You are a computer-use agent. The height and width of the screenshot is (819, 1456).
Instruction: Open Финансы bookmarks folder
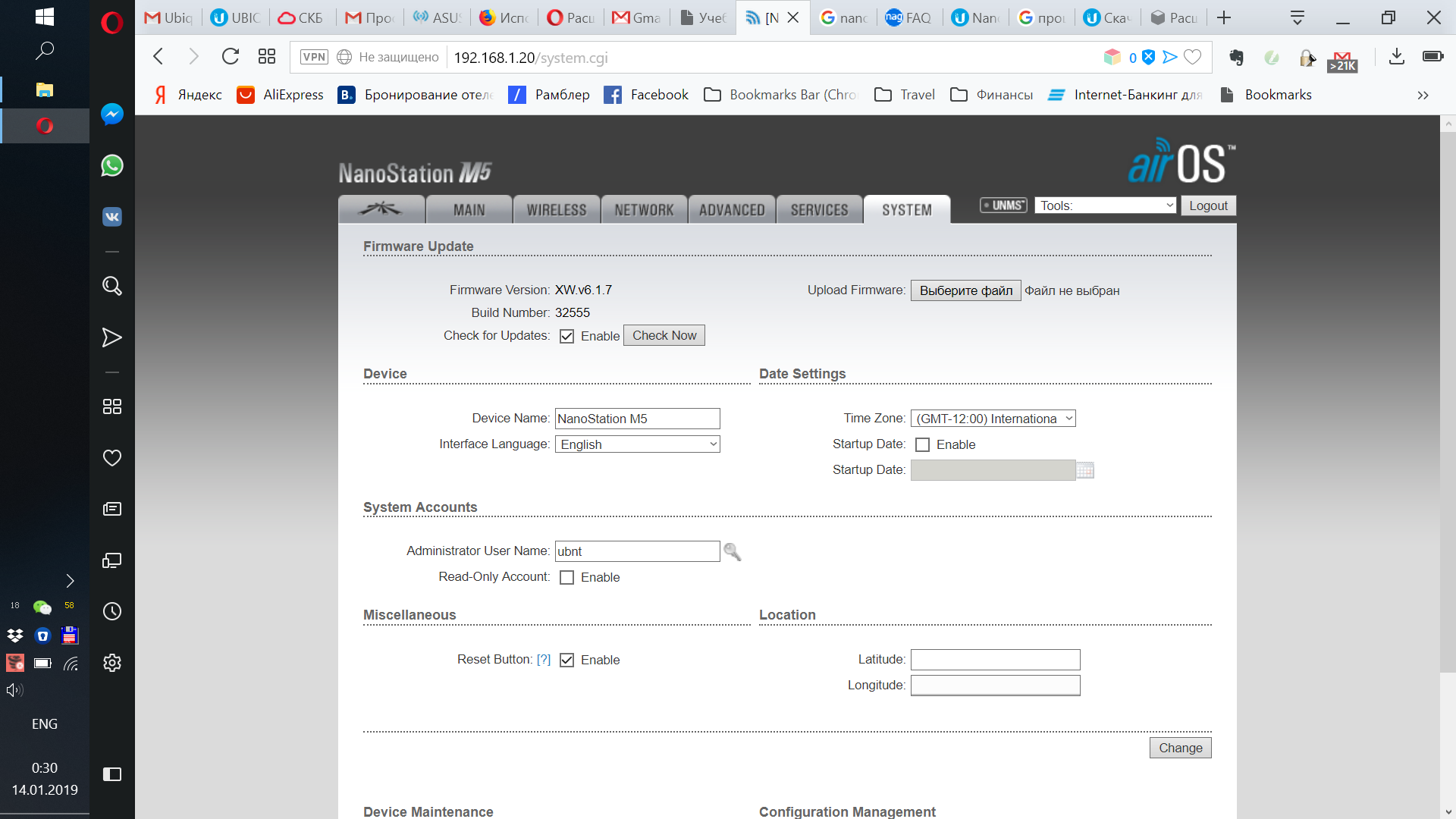[991, 95]
